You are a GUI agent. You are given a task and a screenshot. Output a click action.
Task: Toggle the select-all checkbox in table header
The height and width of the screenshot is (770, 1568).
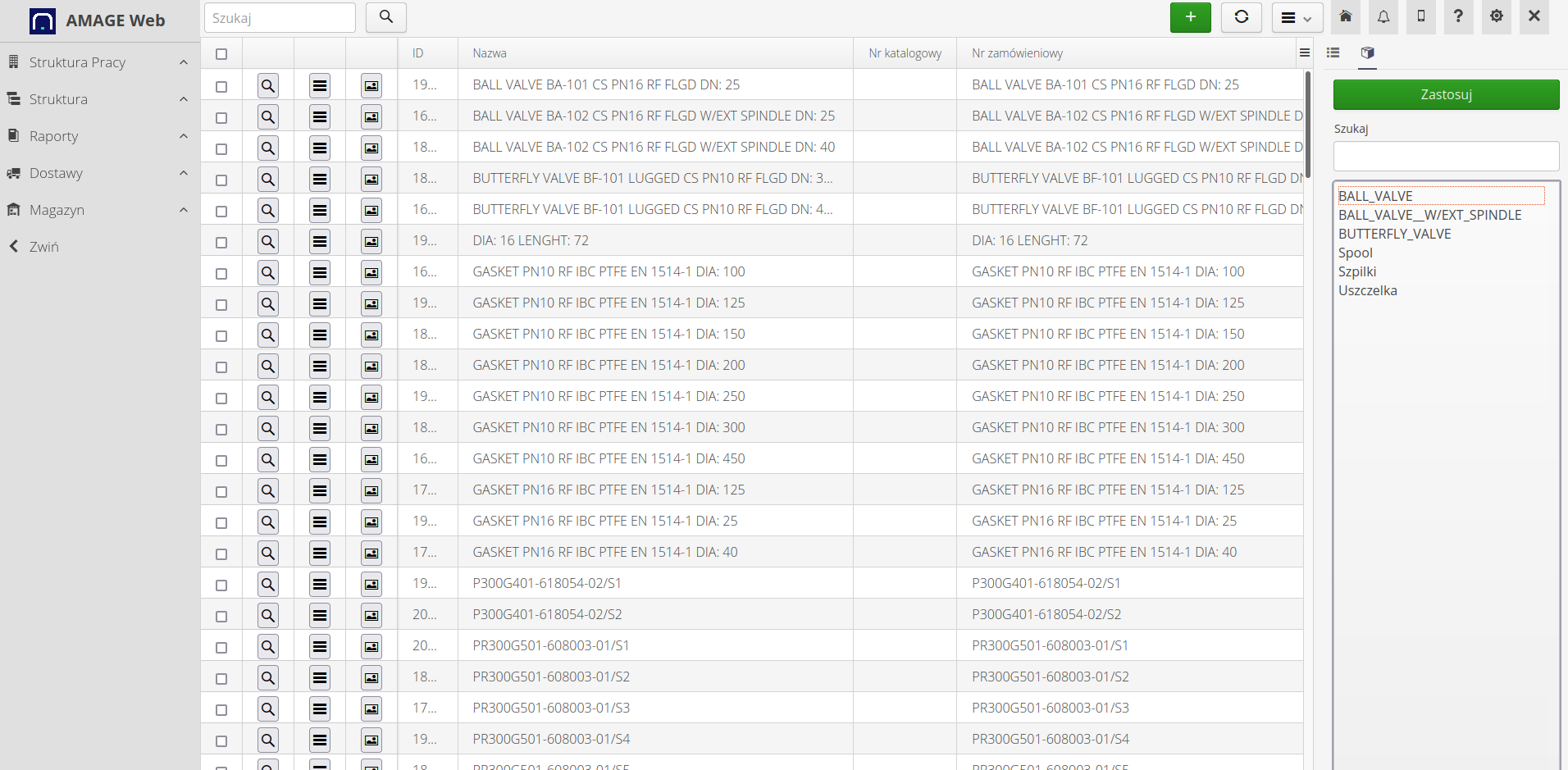point(221,54)
